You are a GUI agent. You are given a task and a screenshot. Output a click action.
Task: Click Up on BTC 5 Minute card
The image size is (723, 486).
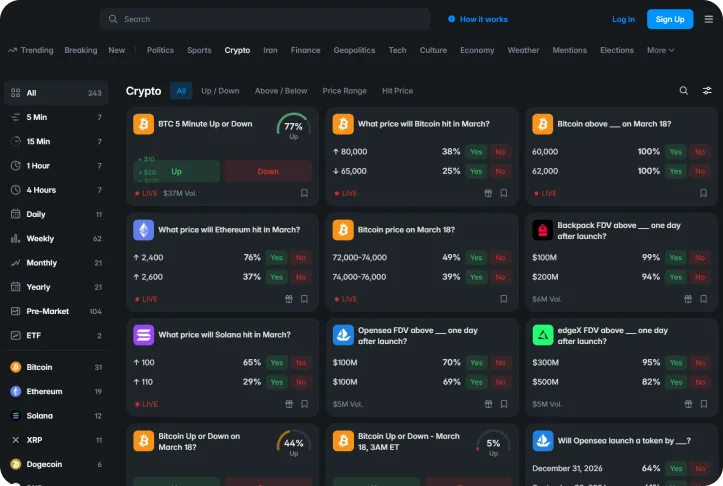pos(177,172)
